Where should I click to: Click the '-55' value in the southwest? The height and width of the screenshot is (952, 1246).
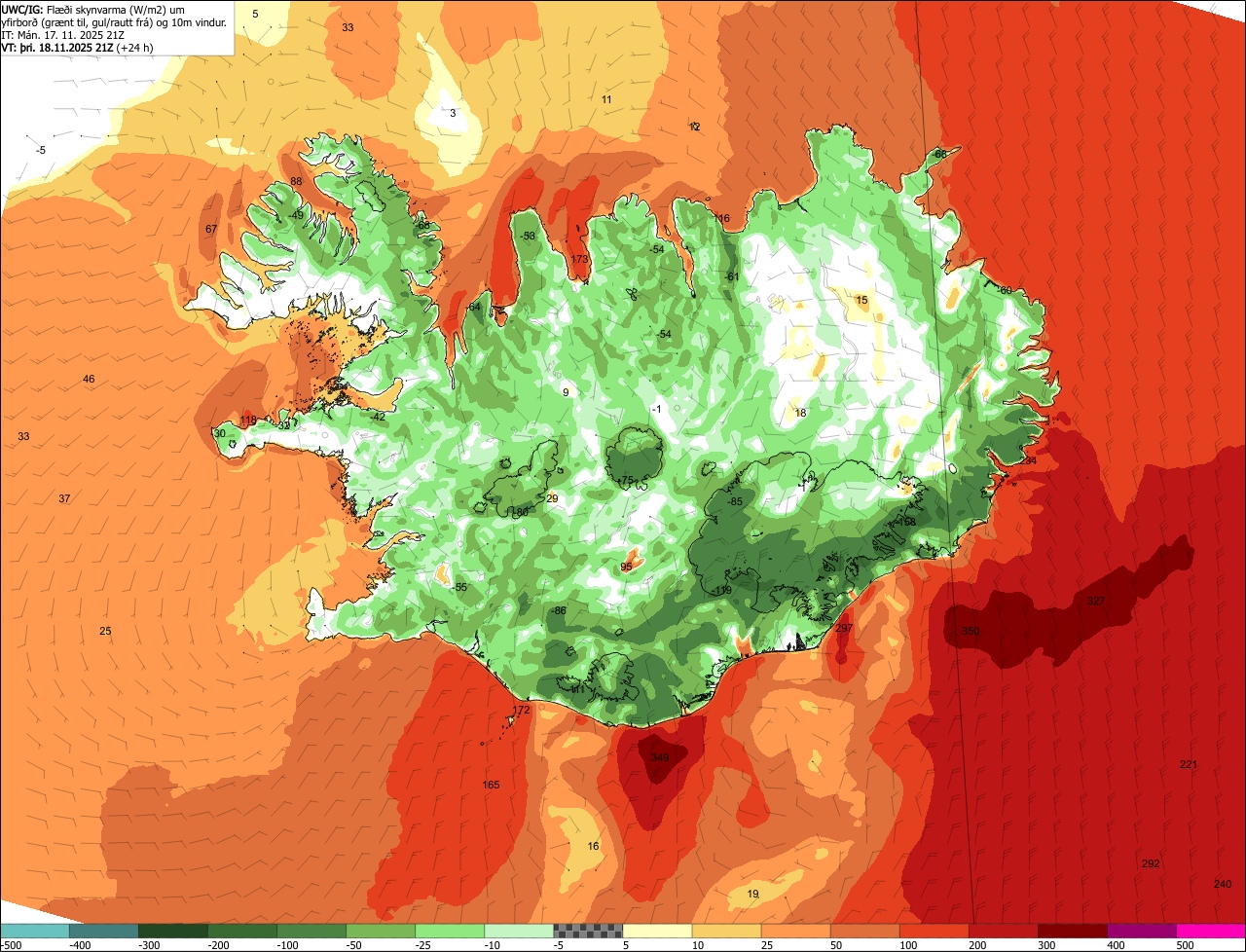pyautogui.click(x=459, y=587)
